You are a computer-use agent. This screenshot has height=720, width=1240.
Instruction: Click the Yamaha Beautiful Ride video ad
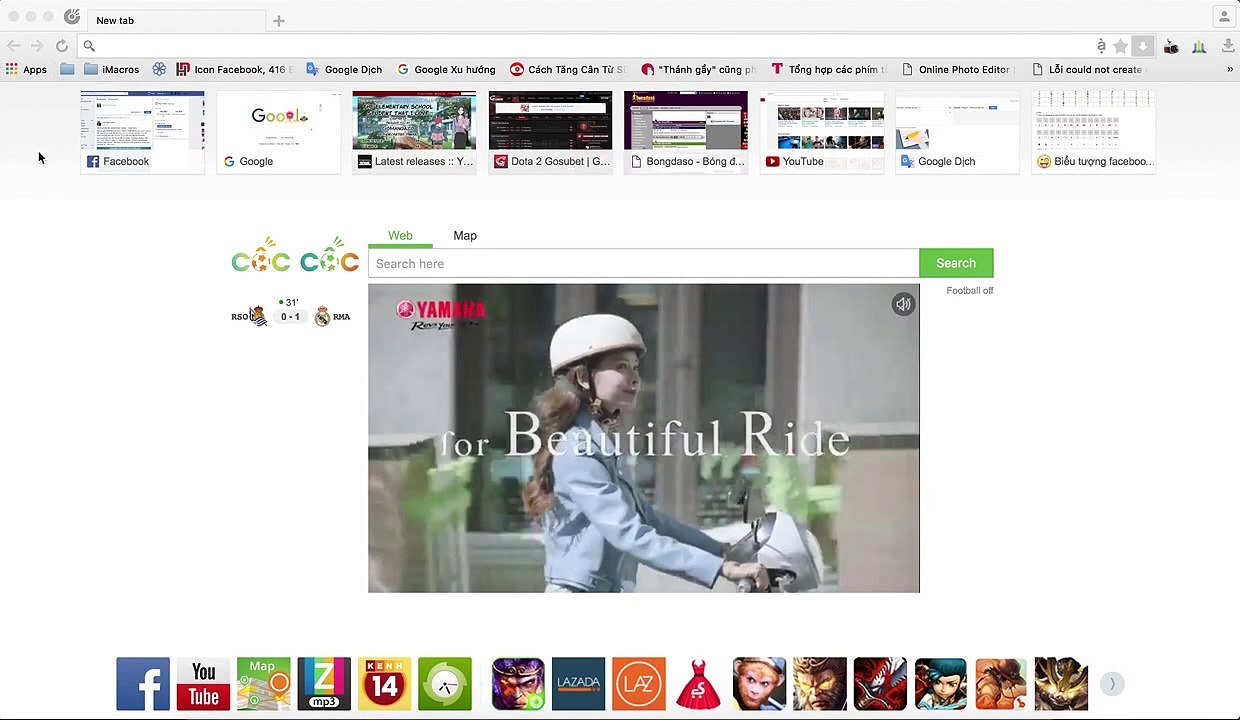(643, 438)
